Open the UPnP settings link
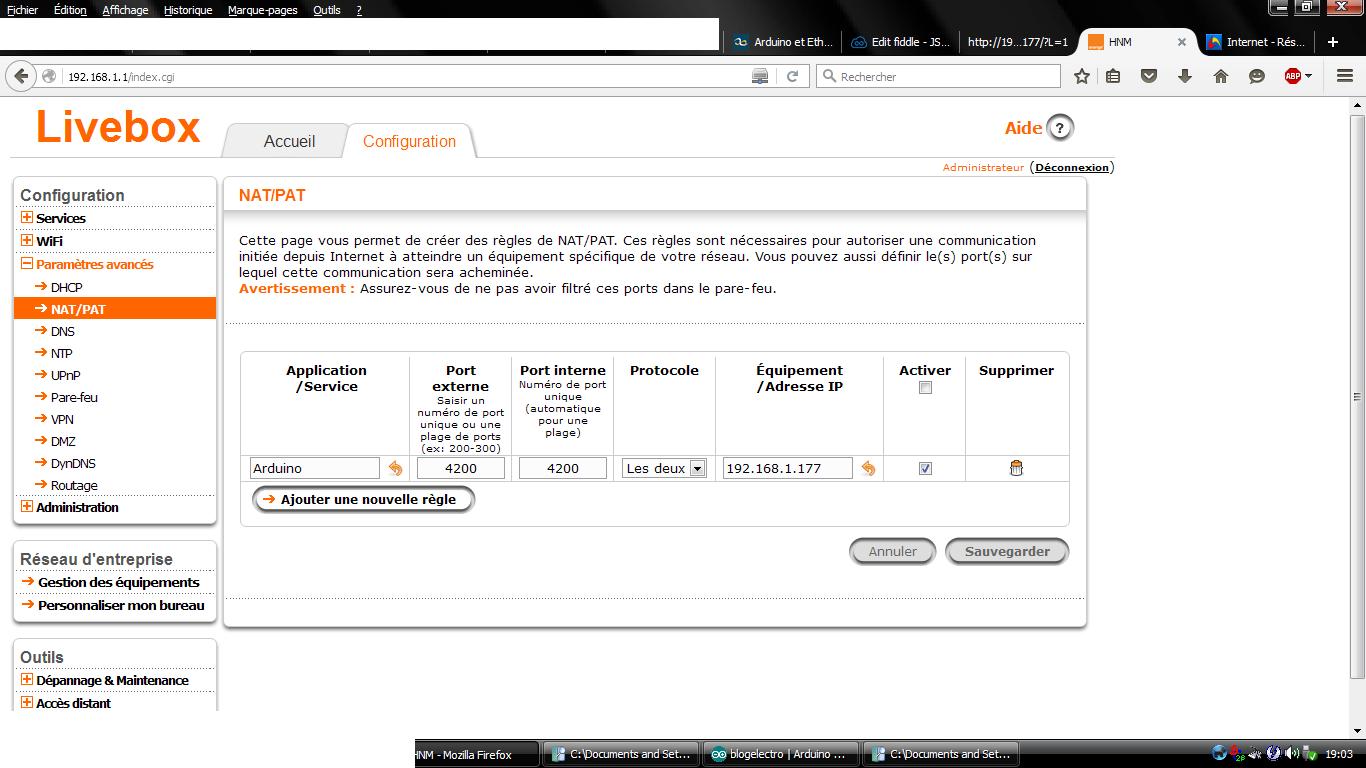The image size is (1366, 768). 66,375
